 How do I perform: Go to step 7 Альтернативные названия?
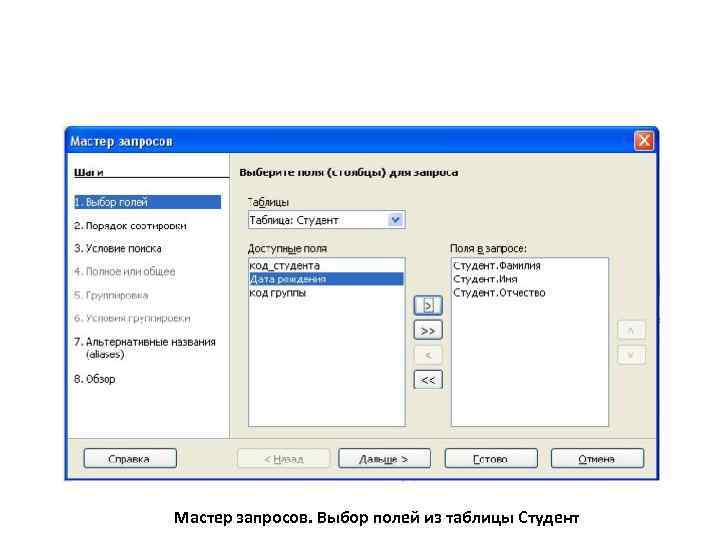[x=145, y=348]
